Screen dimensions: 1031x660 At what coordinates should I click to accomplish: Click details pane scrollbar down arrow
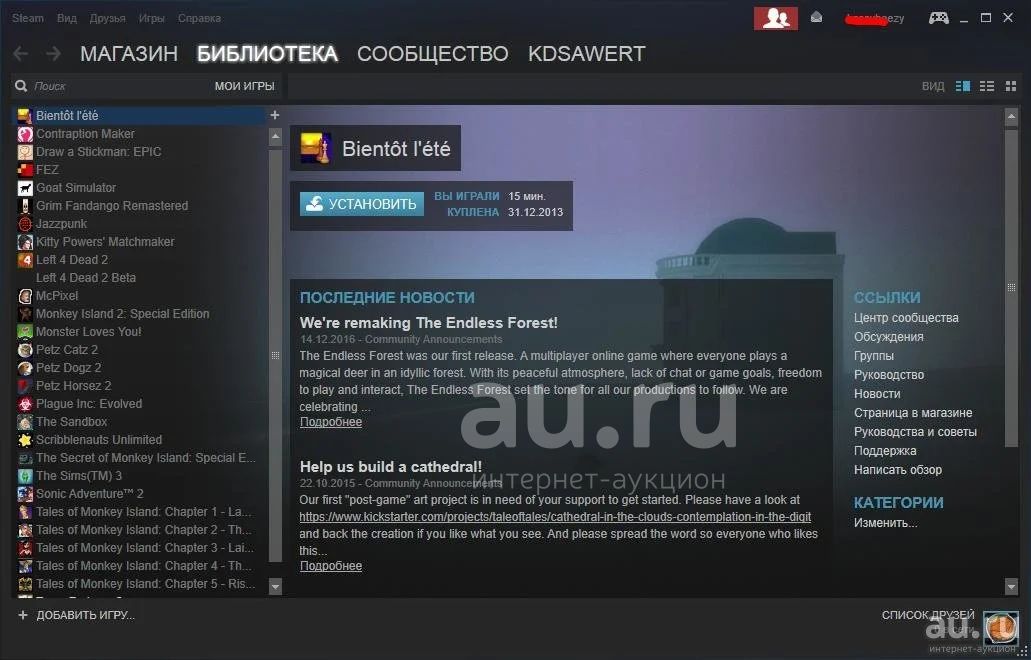1011,586
